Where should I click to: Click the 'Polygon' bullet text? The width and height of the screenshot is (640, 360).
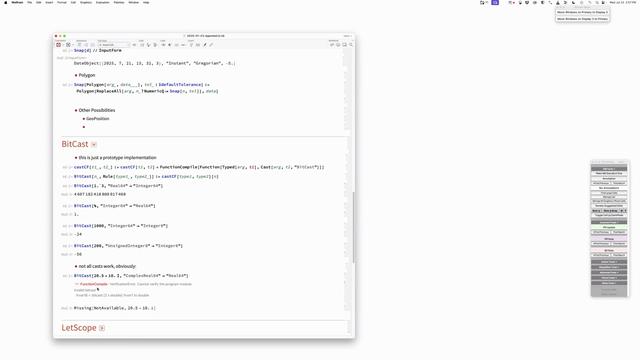tap(87, 76)
